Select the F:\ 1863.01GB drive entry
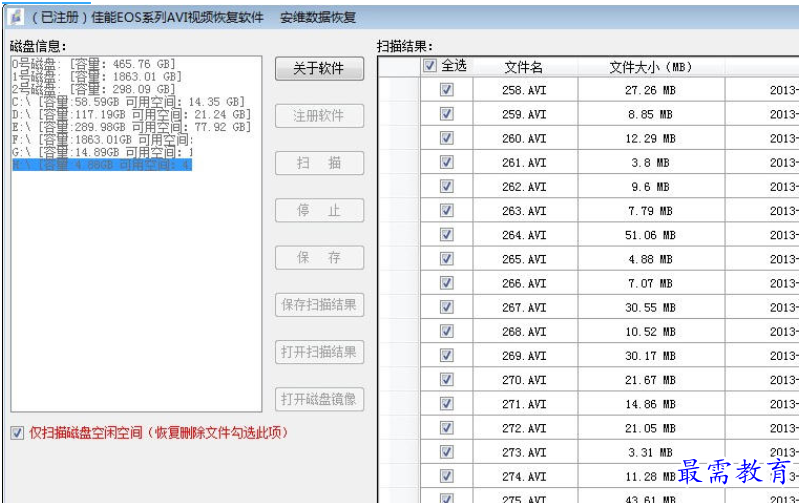This screenshot has width=799, height=503. pos(103,140)
